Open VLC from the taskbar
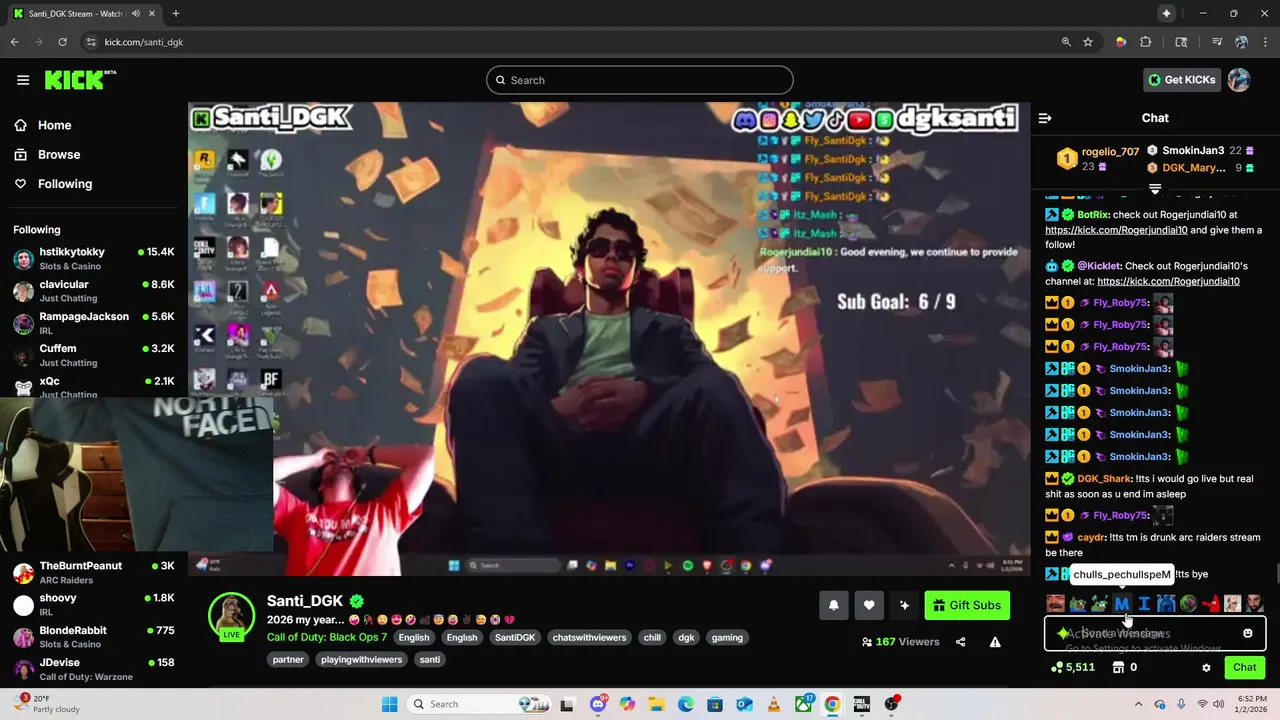The image size is (1280, 720). 773,704
